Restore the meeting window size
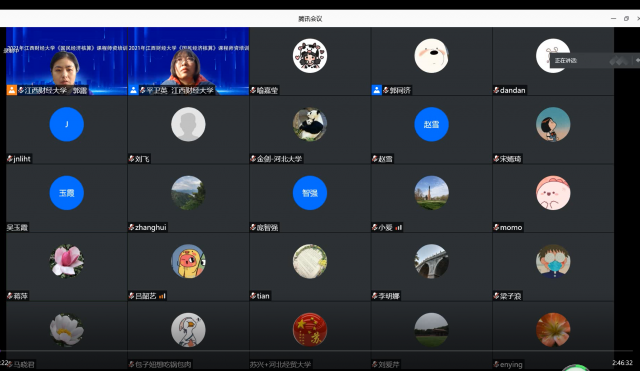Image resolution: width=640 pixels, height=371 pixels. click(x=626, y=18)
